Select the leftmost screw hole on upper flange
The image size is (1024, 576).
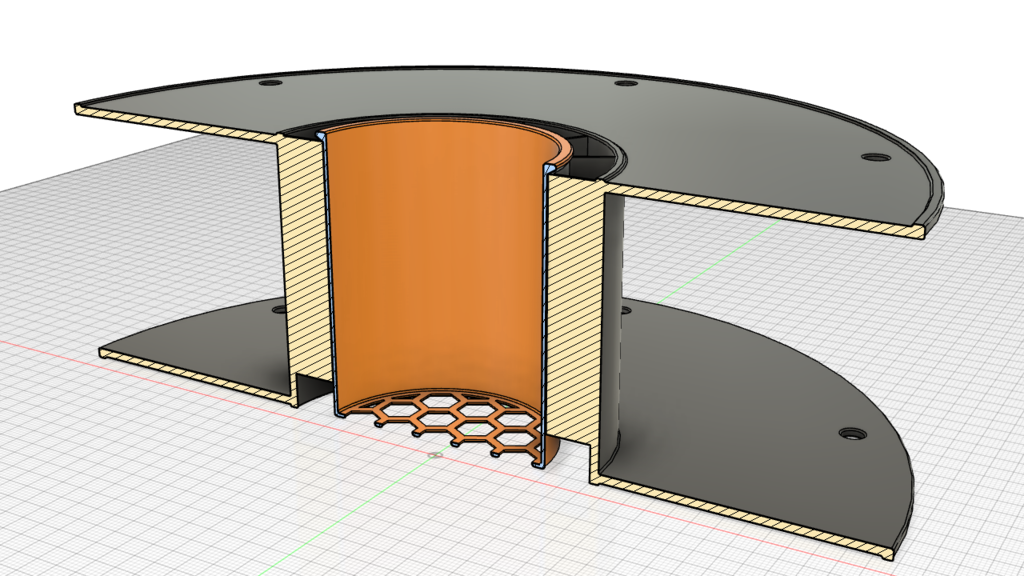coord(270,84)
